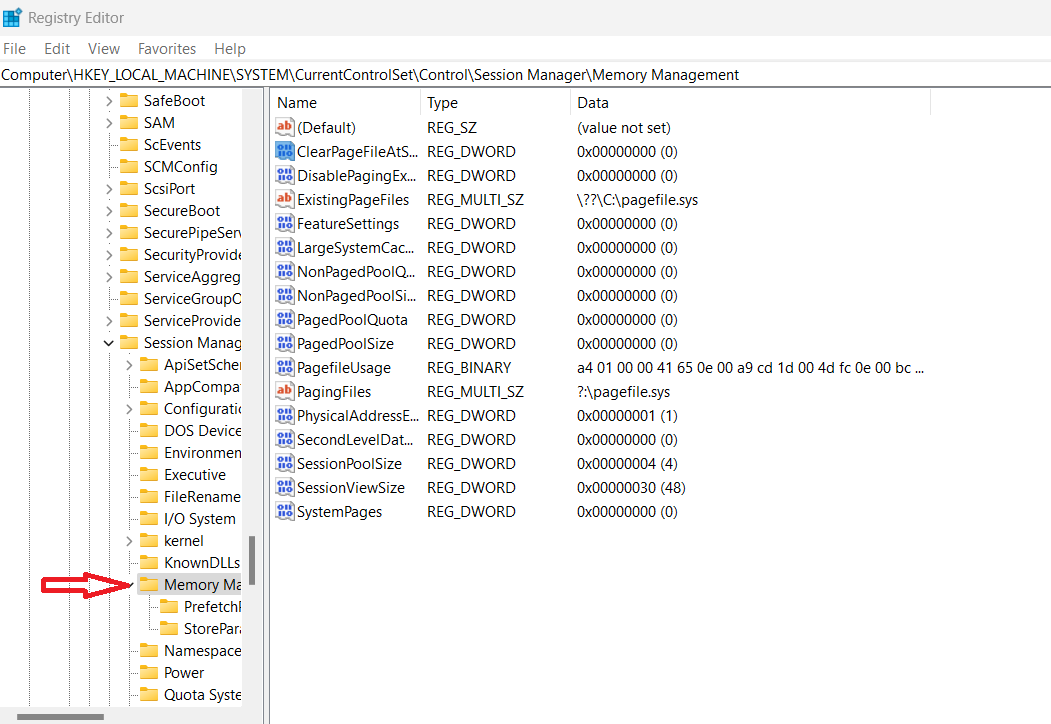The height and width of the screenshot is (724, 1051).
Task: Click the string icon beside ExistingPageFiles
Action: coord(285,200)
